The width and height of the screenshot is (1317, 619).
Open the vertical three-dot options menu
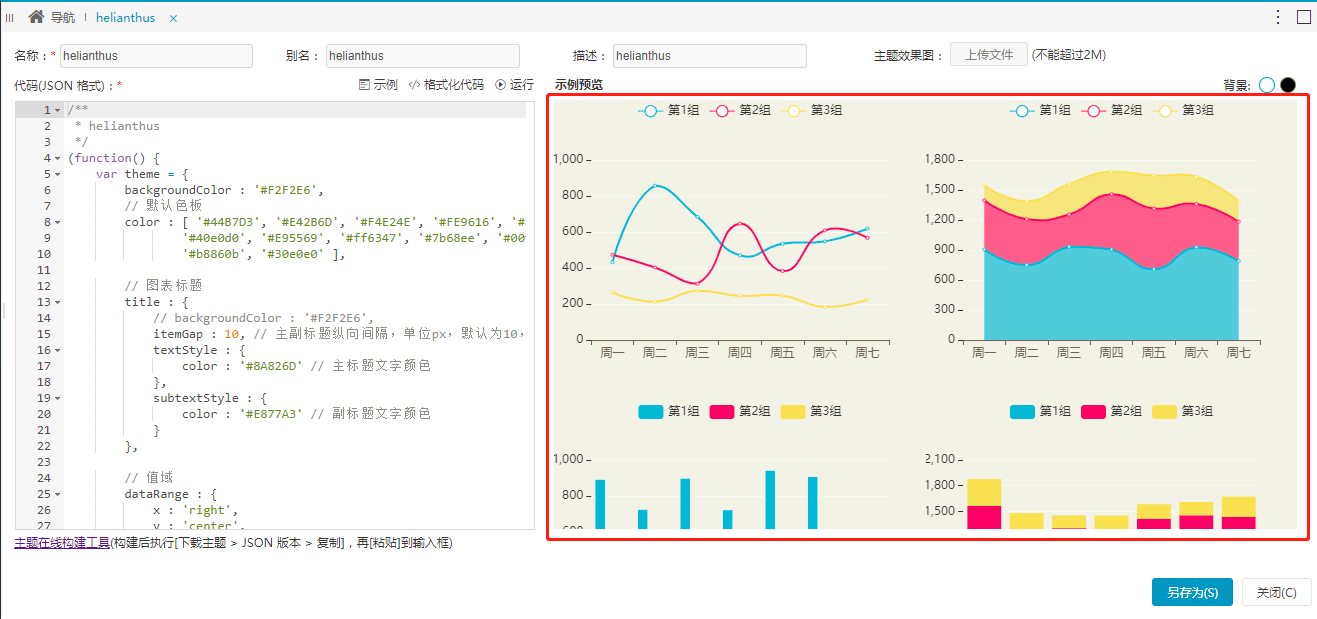point(1278,17)
